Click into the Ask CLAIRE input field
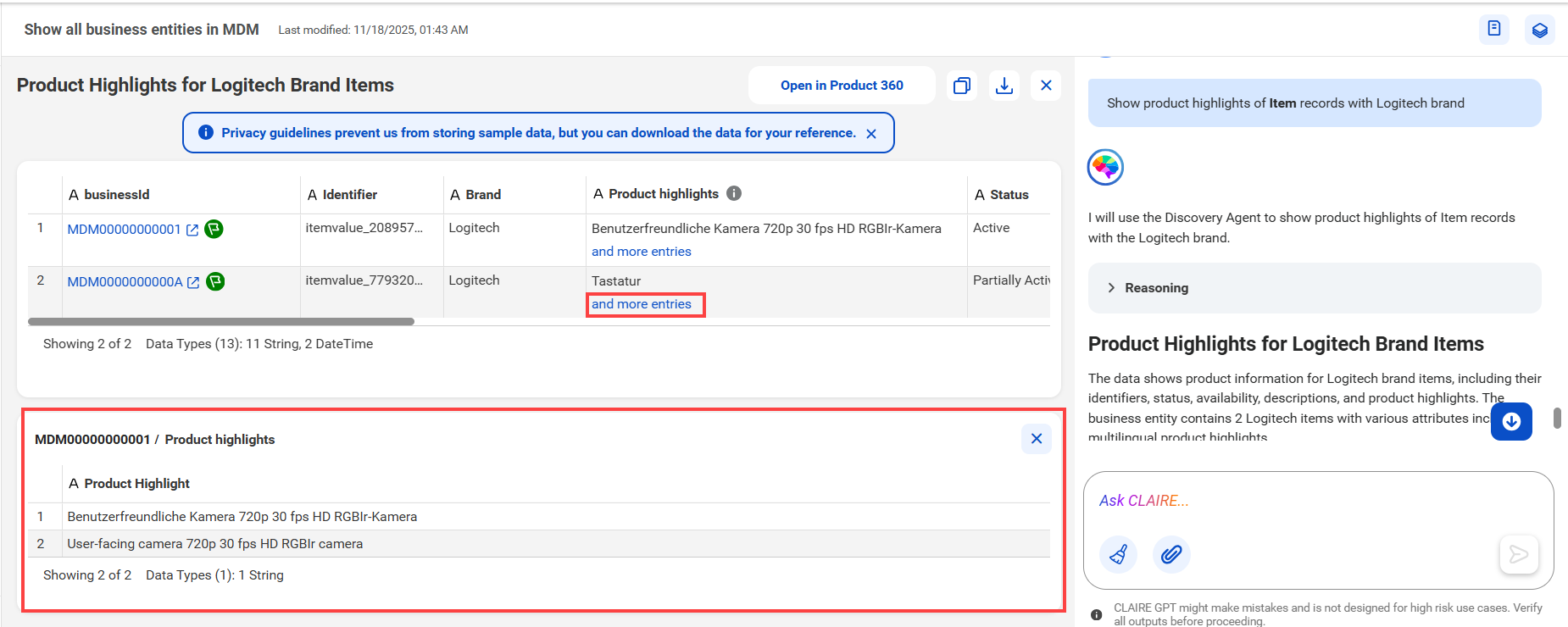Viewport: 1568px width, 627px height. coord(1318,501)
